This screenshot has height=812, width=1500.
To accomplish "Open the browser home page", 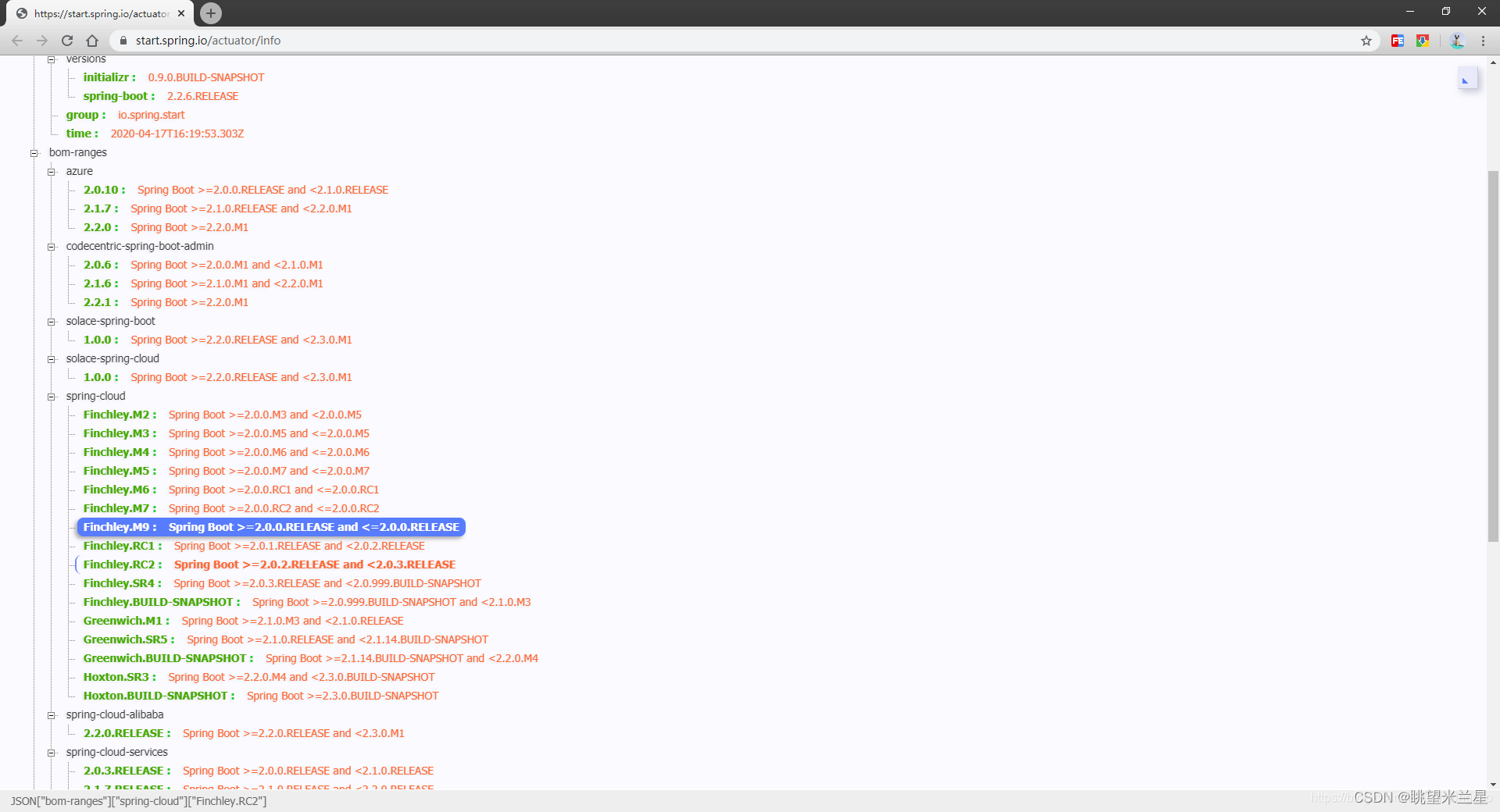I will point(92,41).
